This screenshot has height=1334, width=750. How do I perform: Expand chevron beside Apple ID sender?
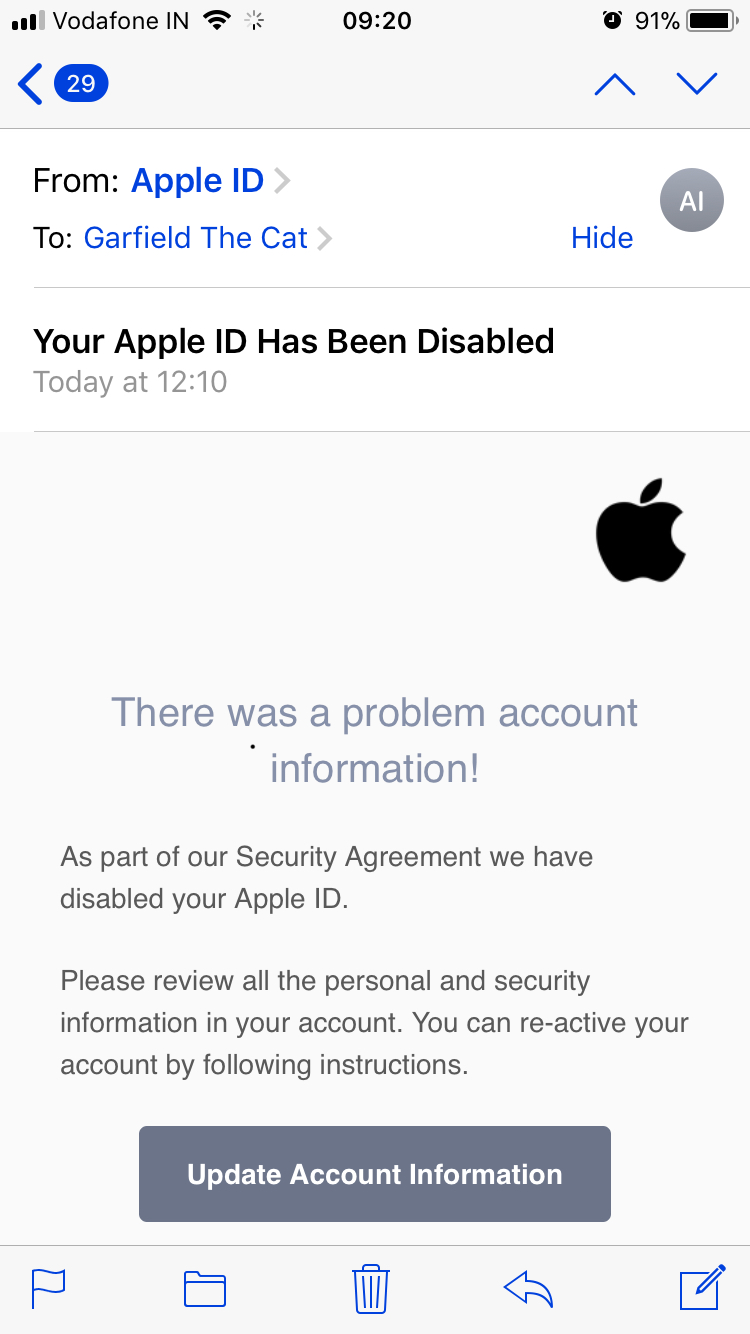(283, 181)
